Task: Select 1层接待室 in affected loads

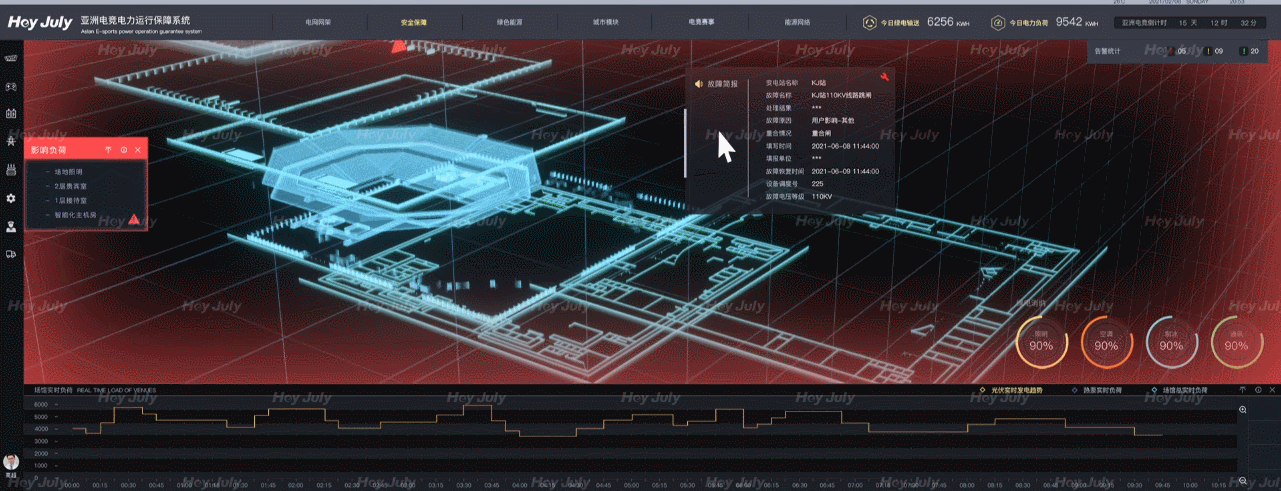Action: 70,201
